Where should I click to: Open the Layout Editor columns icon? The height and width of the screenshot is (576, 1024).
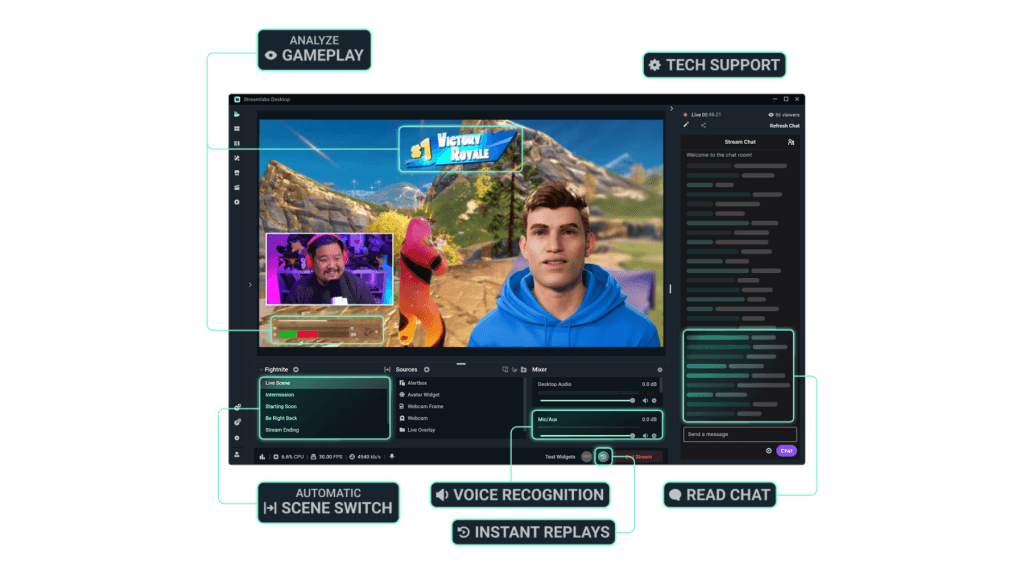pyautogui.click(x=236, y=143)
